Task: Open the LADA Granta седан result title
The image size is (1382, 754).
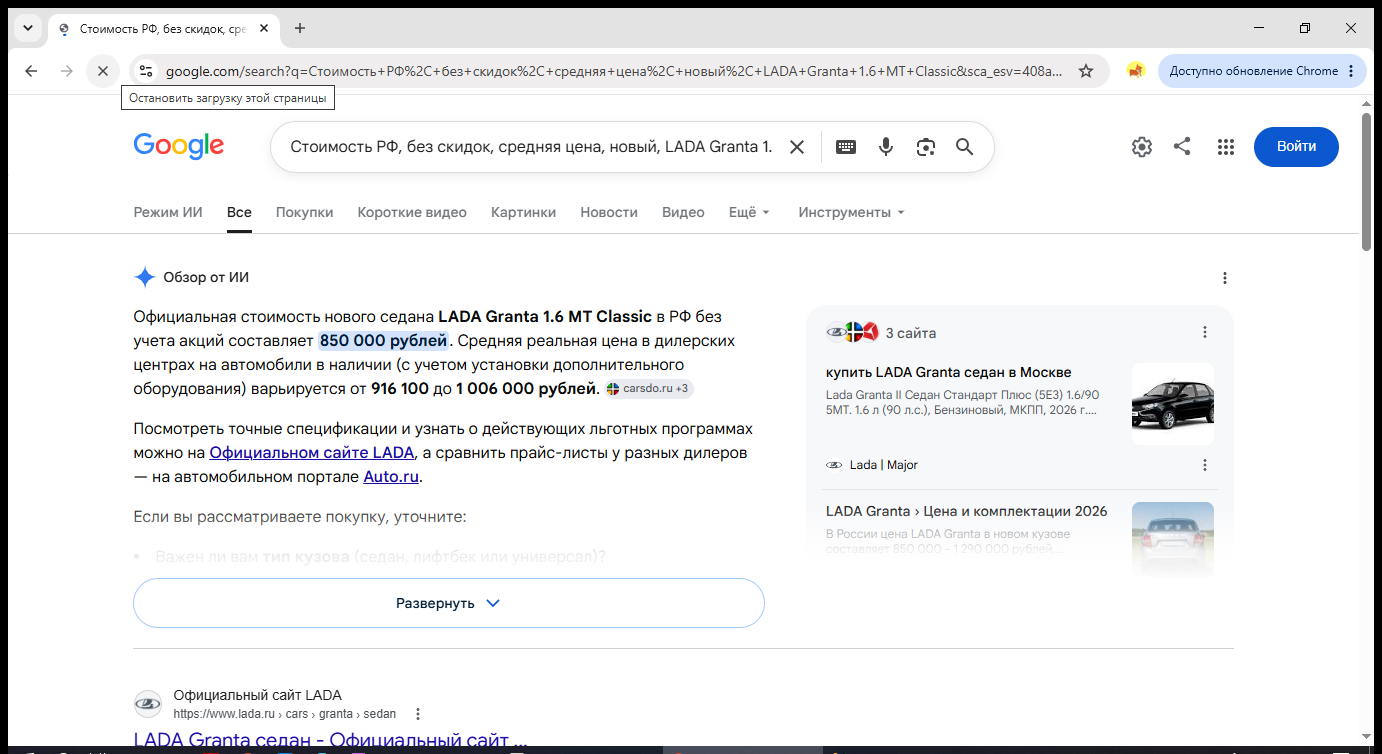Action: [x=330, y=740]
